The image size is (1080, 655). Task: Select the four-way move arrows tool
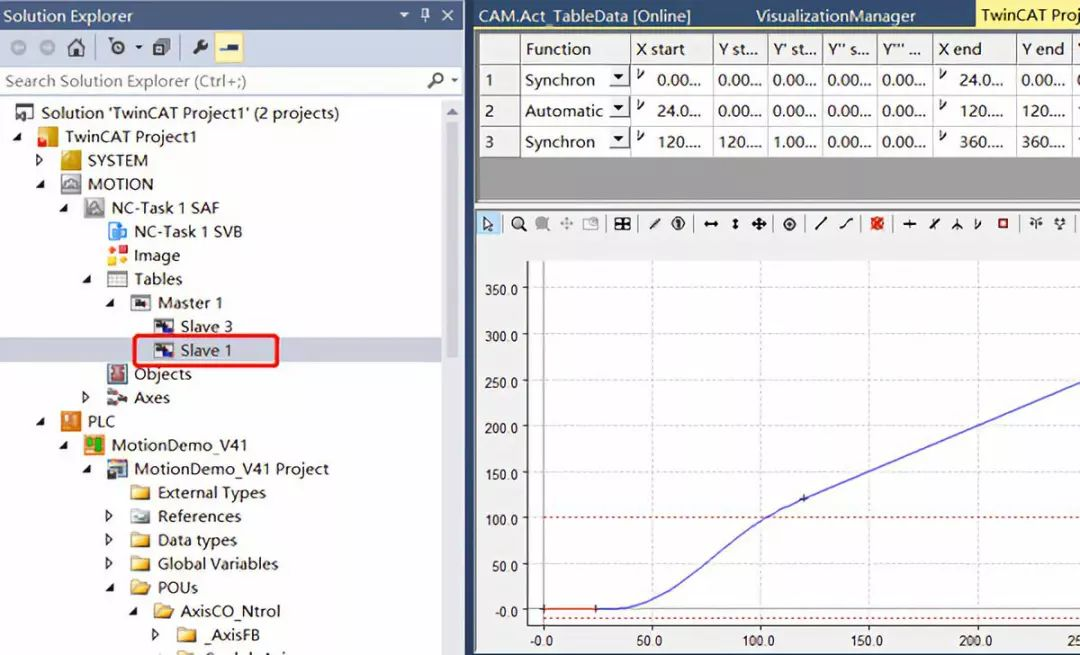758,224
